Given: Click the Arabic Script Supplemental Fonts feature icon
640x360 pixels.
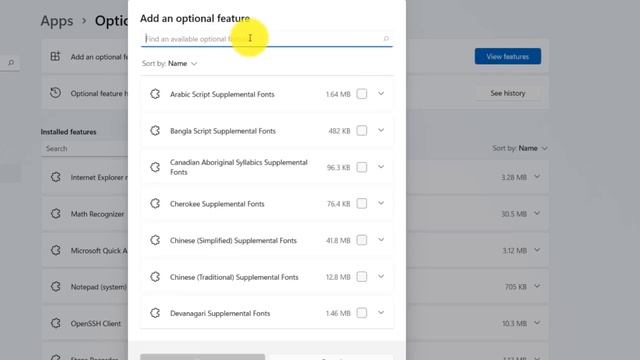Looking at the screenshot, I should coord(155,94).
